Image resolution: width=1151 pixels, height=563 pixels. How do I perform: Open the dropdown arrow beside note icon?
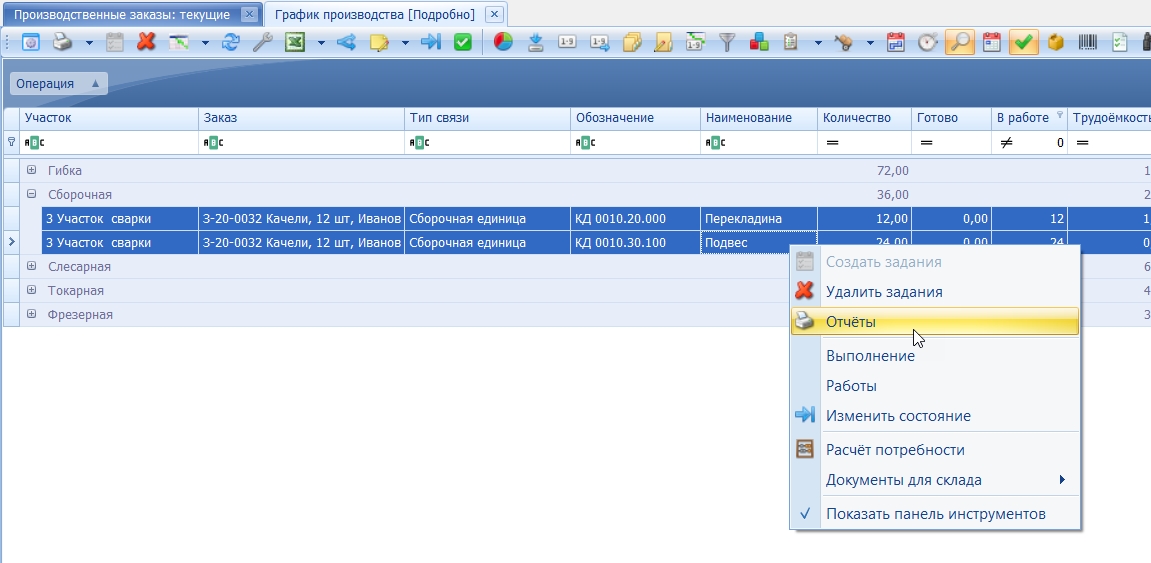405,43
